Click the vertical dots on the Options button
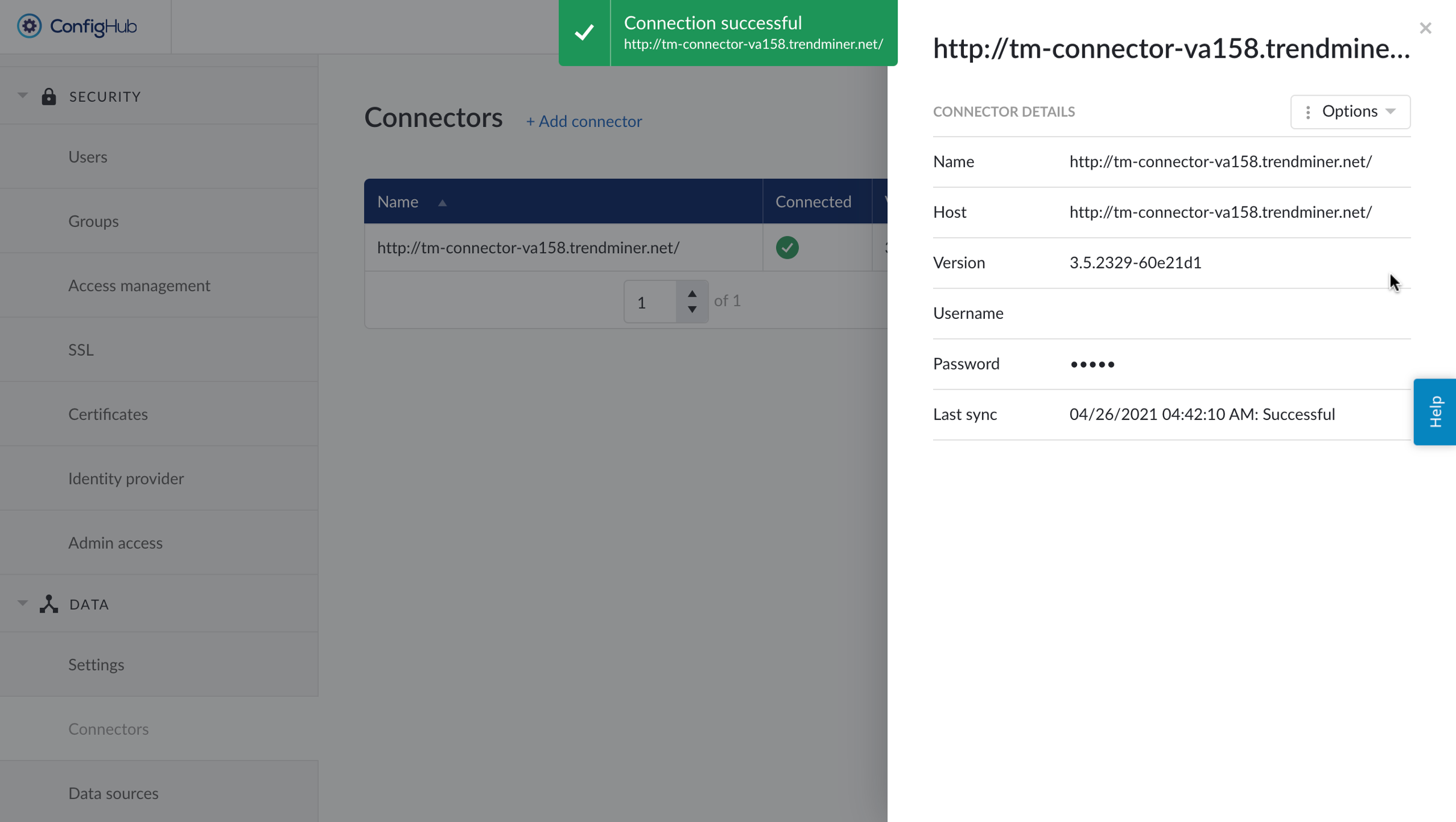The height and width of the screenshot is (822, 1456). pyautogui.click(x=1307, y=111)
